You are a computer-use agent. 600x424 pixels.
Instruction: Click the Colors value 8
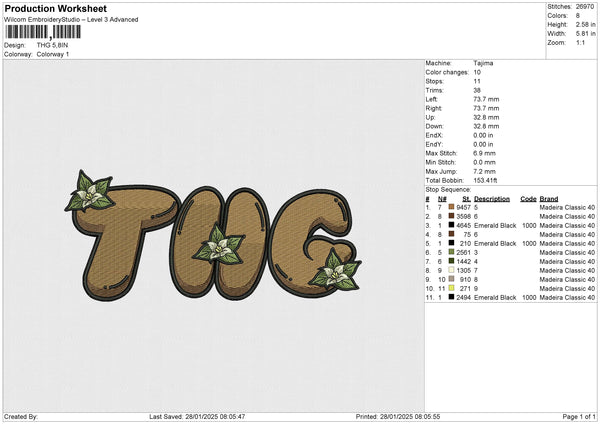pos(578,16)
